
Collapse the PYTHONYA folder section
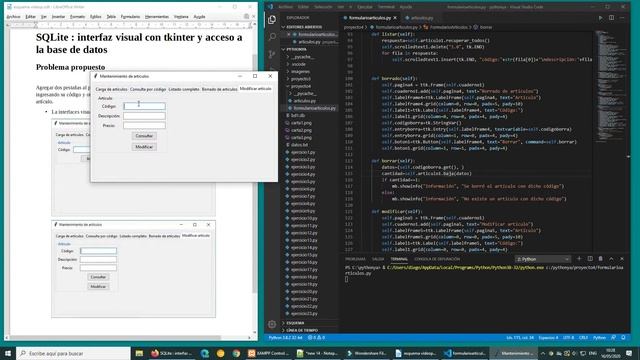pos(296,49)
